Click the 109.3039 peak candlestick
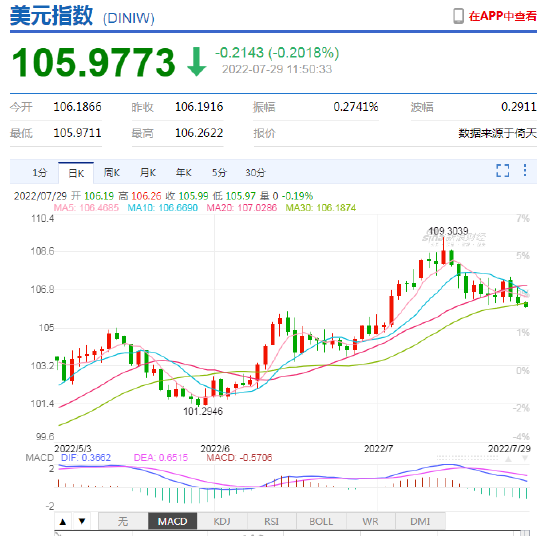Screen dimensions: 550x536 point(443,250)
